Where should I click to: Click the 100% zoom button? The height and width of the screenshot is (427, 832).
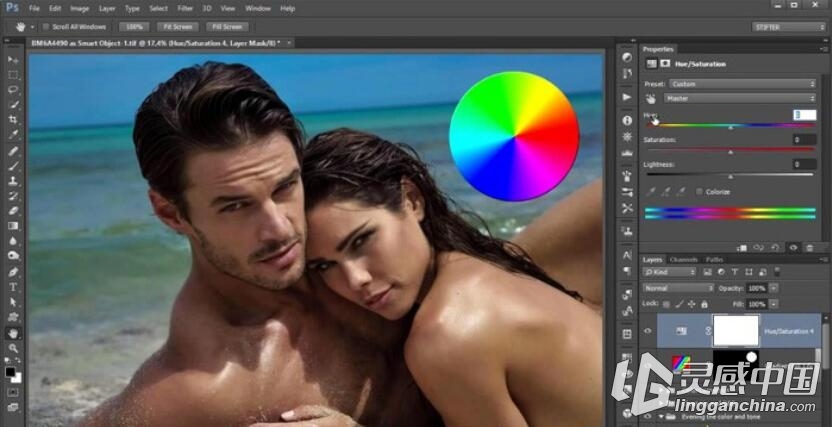[x=134, y=27]
